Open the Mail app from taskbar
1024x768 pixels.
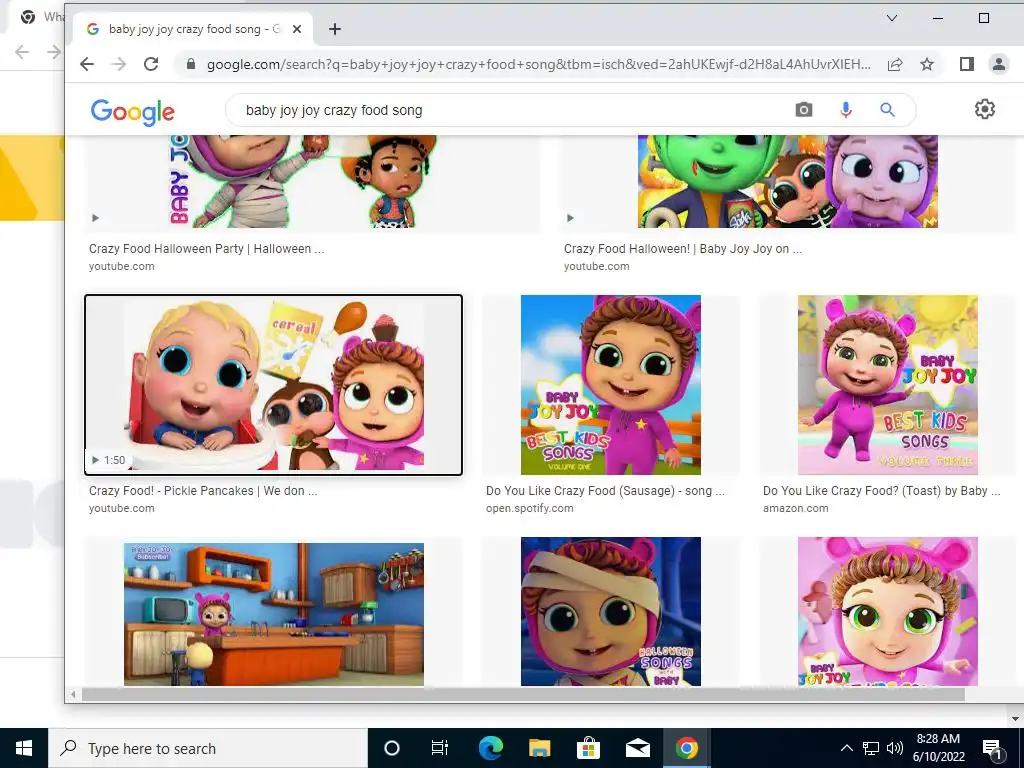coord(637,748)
